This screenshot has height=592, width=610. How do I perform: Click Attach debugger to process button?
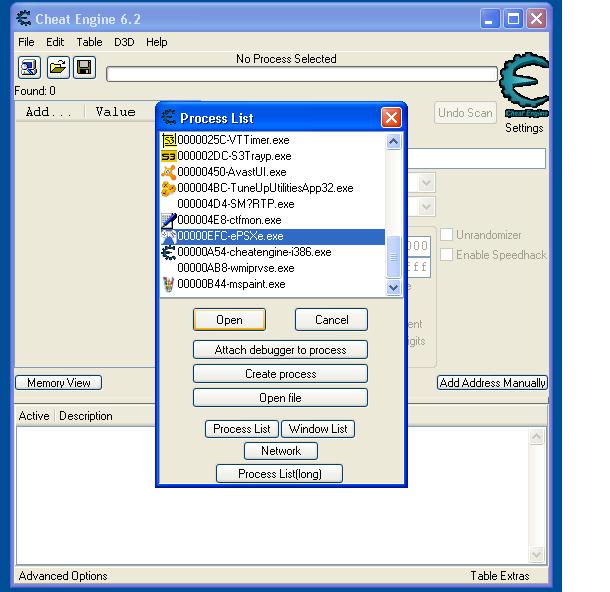click(x=280, y=350)
